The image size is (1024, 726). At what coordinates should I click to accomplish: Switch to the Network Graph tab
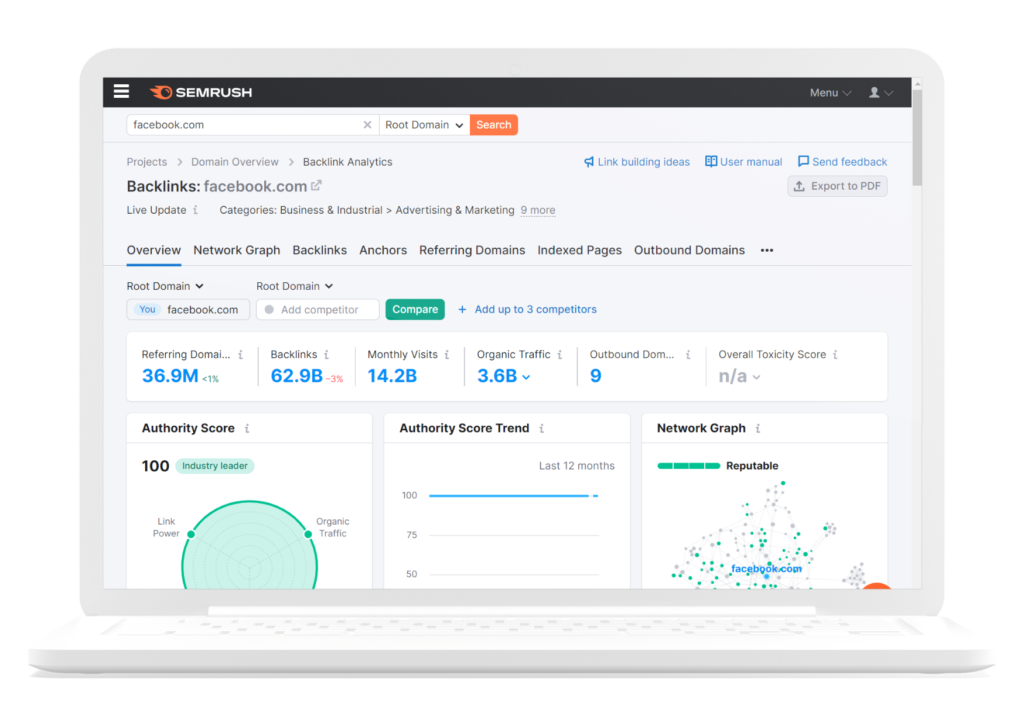236,250
